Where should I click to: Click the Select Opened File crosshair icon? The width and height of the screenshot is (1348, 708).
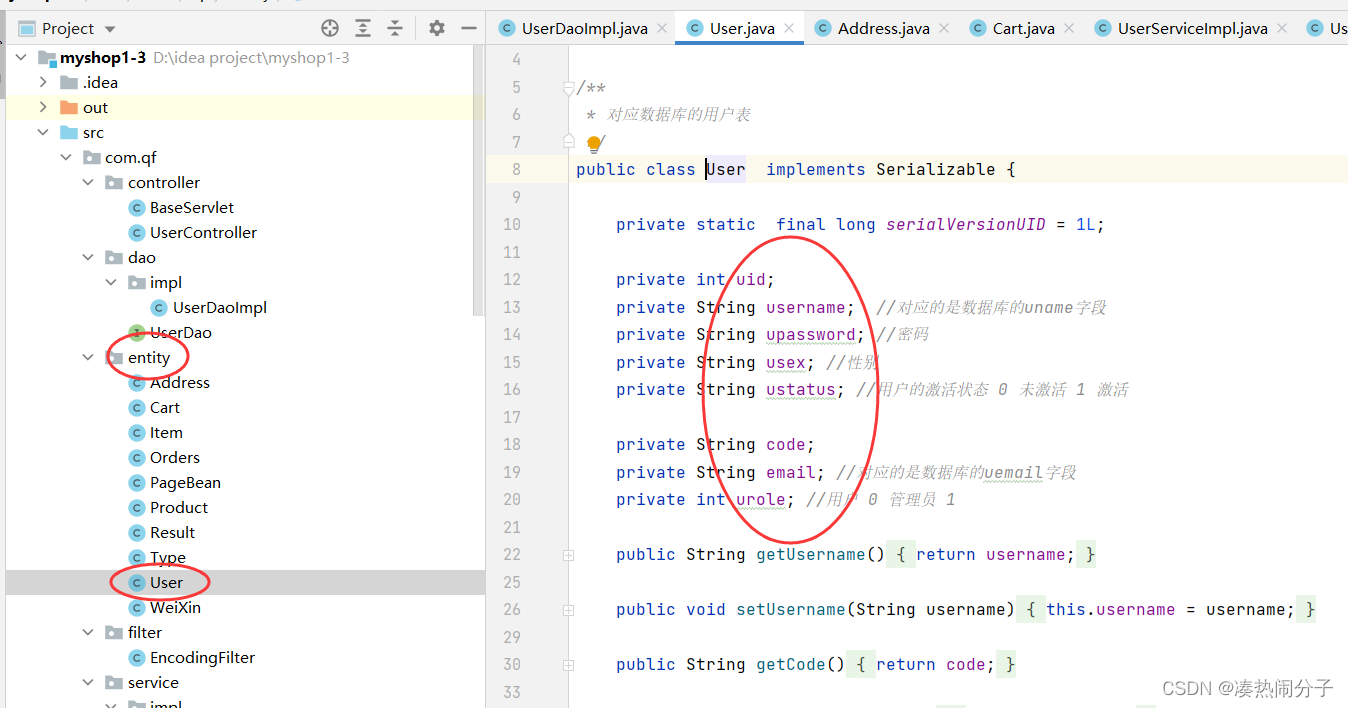pos(330,29)
